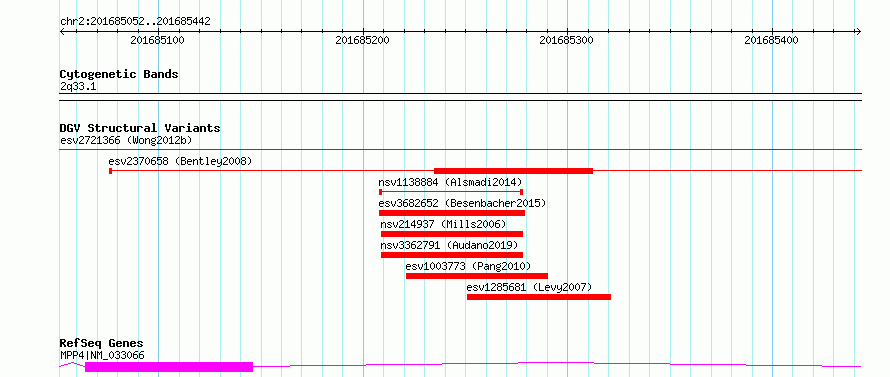Click the right arrow of the ruler
Image resolution: width=890 pixels, height=377 pixels.
click(859, 31)
